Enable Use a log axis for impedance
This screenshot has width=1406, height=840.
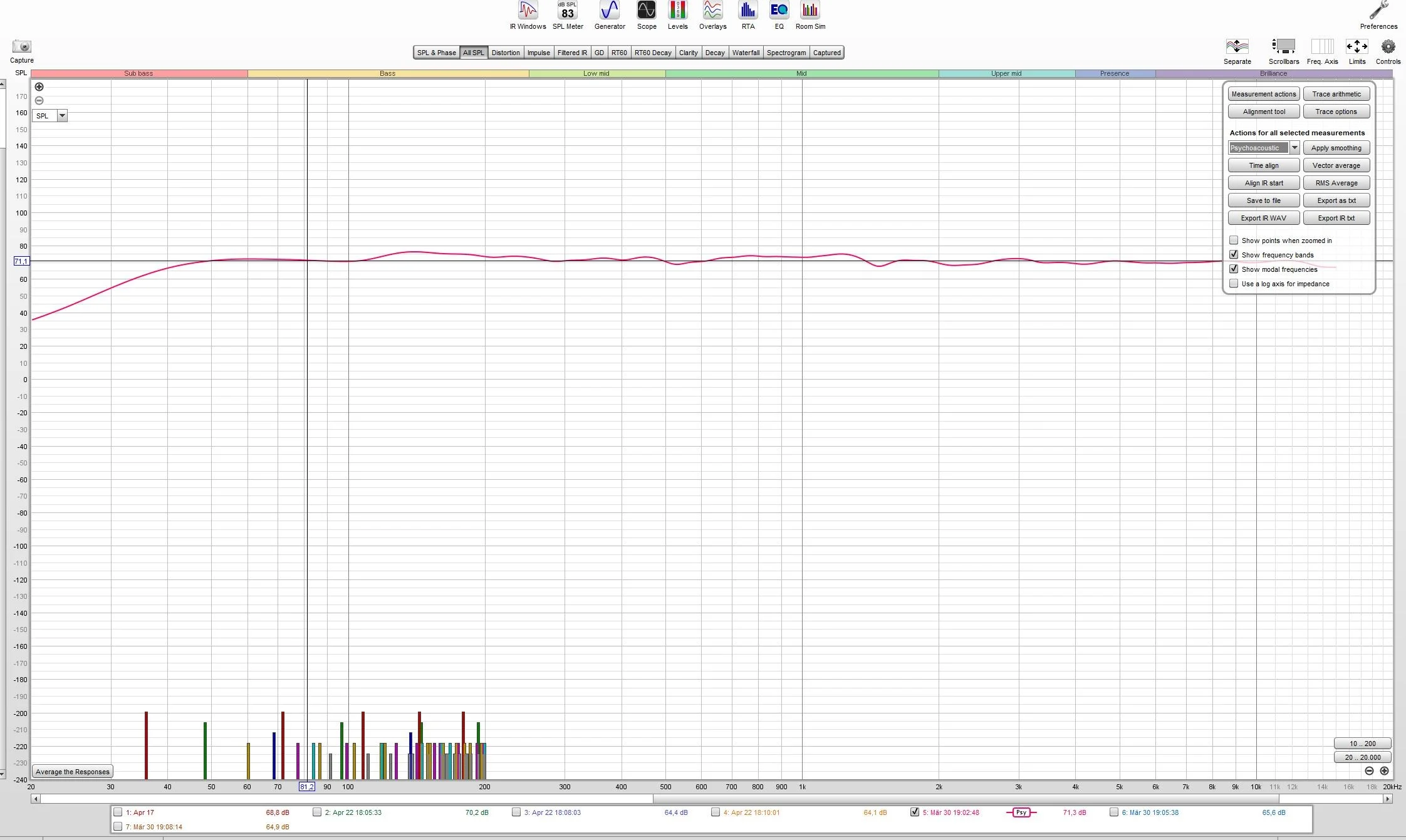click(x=1234, y=283)
